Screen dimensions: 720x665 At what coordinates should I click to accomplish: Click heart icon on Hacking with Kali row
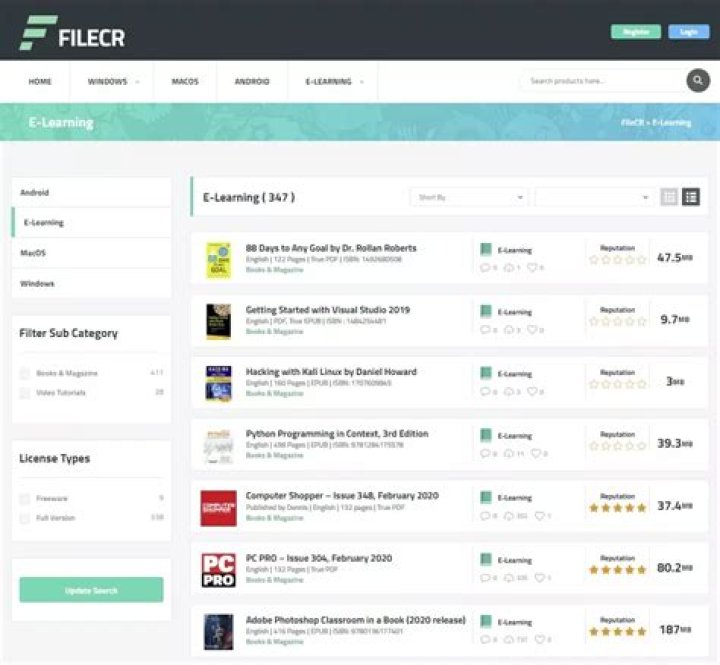click(x=532, y=391)
